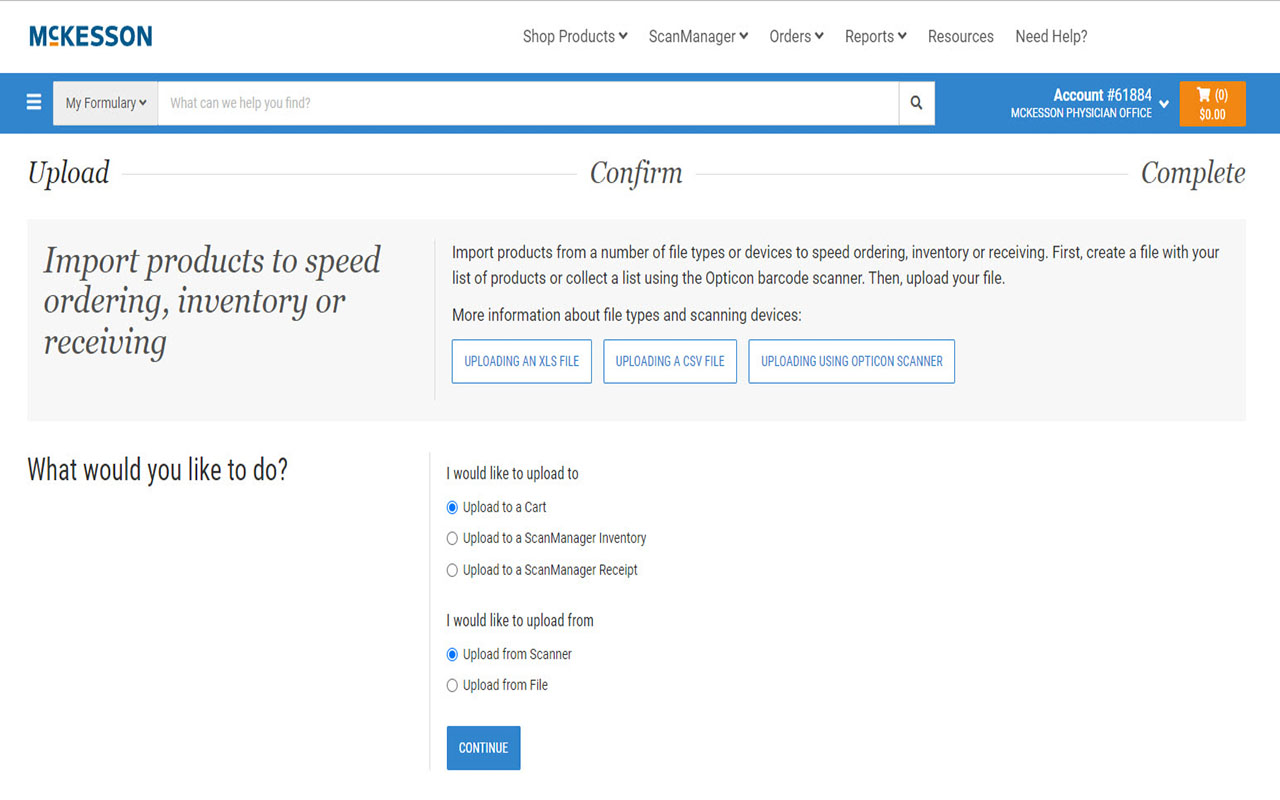Screen dimensions: 1280x800
Task: Click the McKesson logo
Action: (90, 36)
